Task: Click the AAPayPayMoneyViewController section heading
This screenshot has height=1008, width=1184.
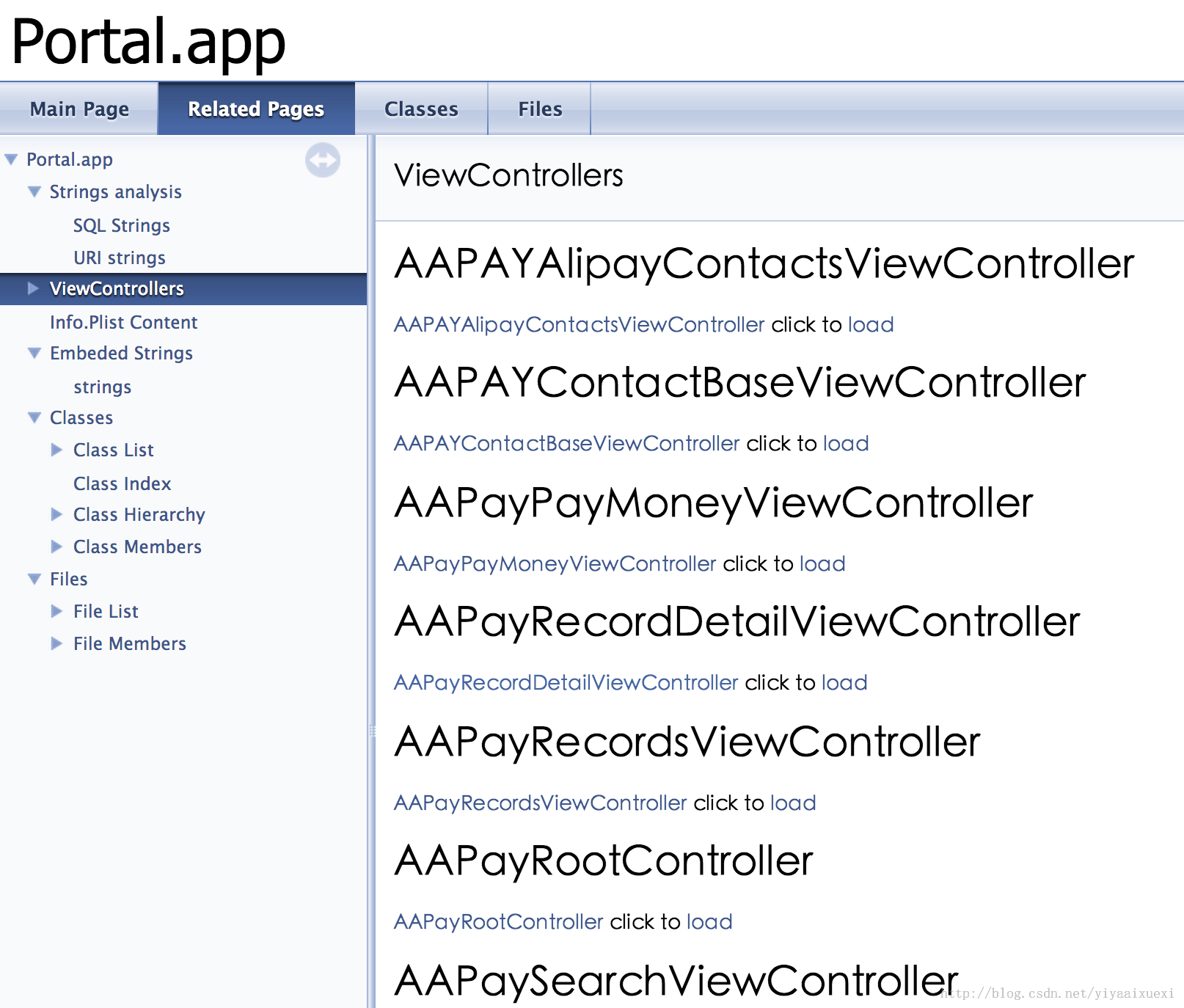Action: pos(714,503)
